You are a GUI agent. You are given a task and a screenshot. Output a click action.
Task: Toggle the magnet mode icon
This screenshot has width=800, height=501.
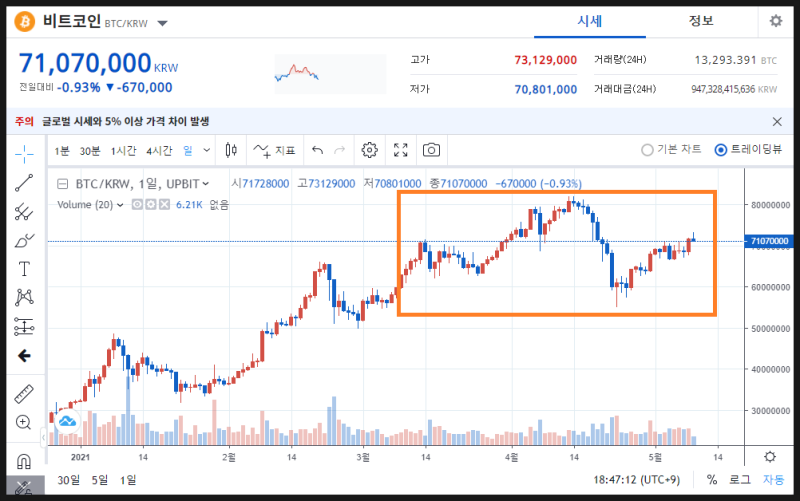tap(24, 461)
